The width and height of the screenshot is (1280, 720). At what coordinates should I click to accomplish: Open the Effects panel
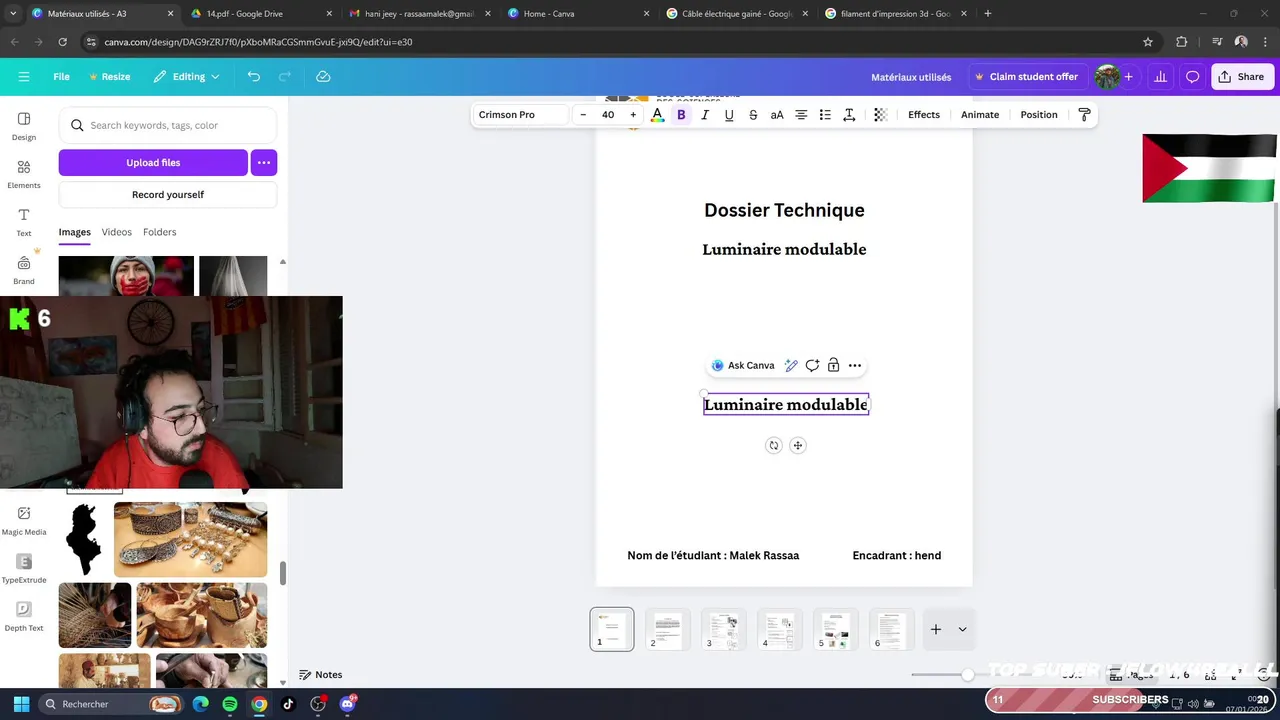(x=924, y=115)
